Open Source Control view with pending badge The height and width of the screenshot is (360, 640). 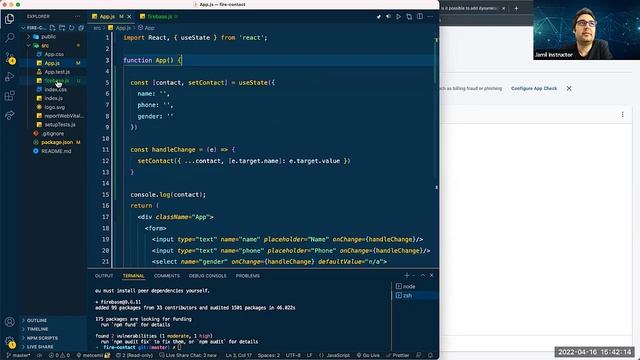click(x=10, y=58)
